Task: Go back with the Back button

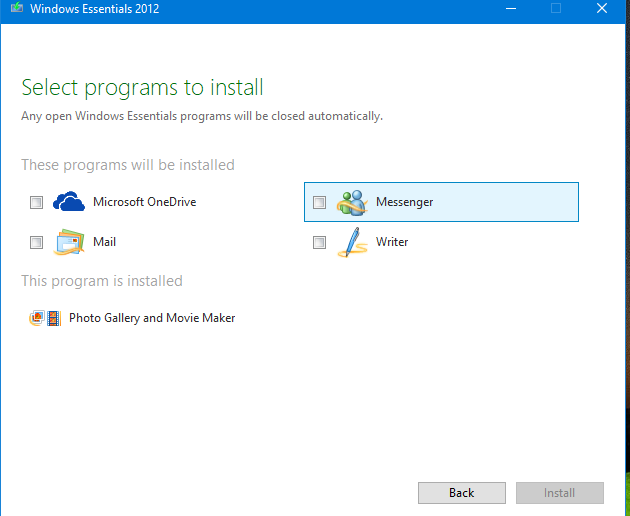Action: pos(462,493)
